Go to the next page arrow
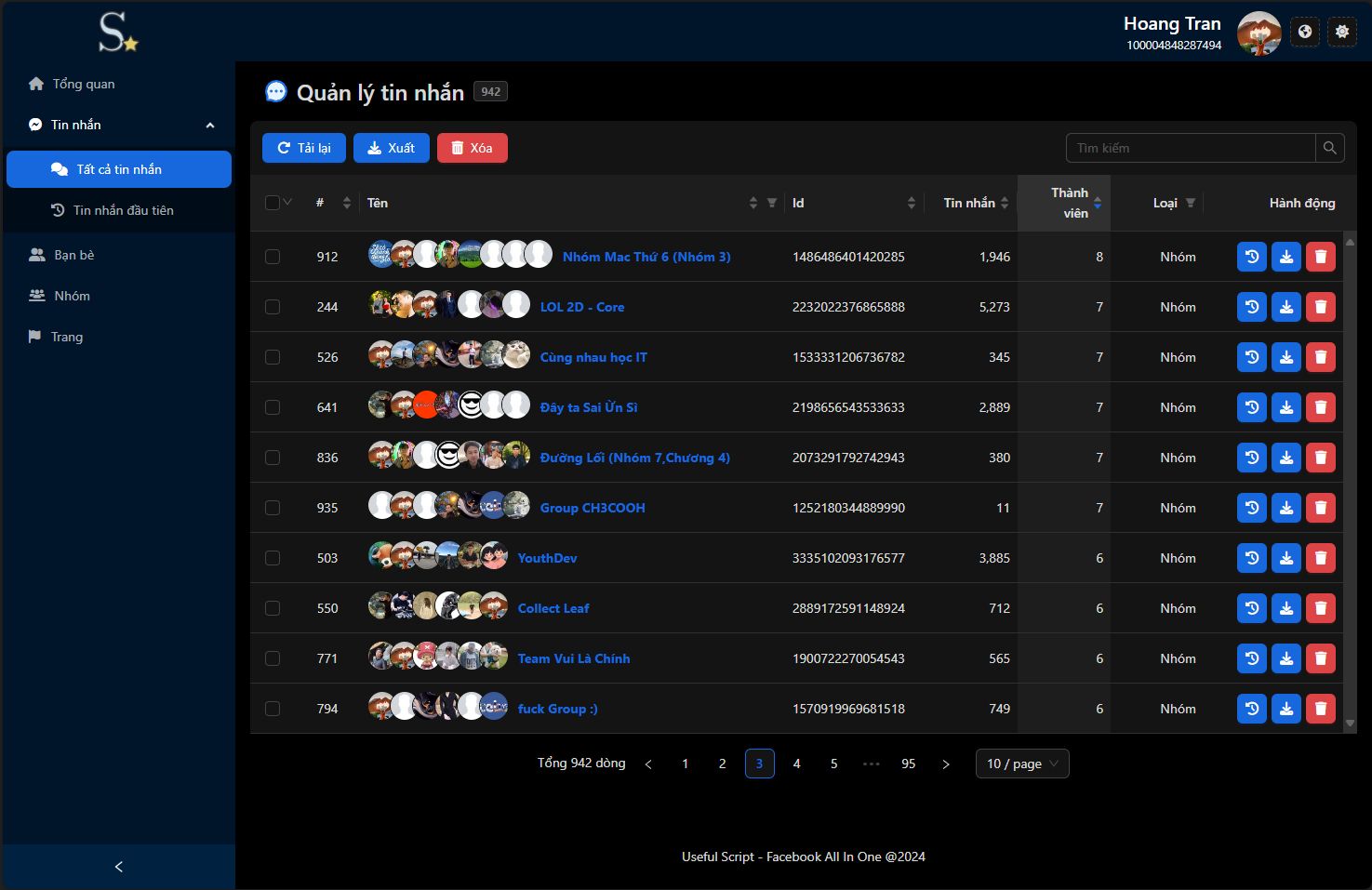The height and width of the screenshot is (890, 1372). (x=946, y=764)
